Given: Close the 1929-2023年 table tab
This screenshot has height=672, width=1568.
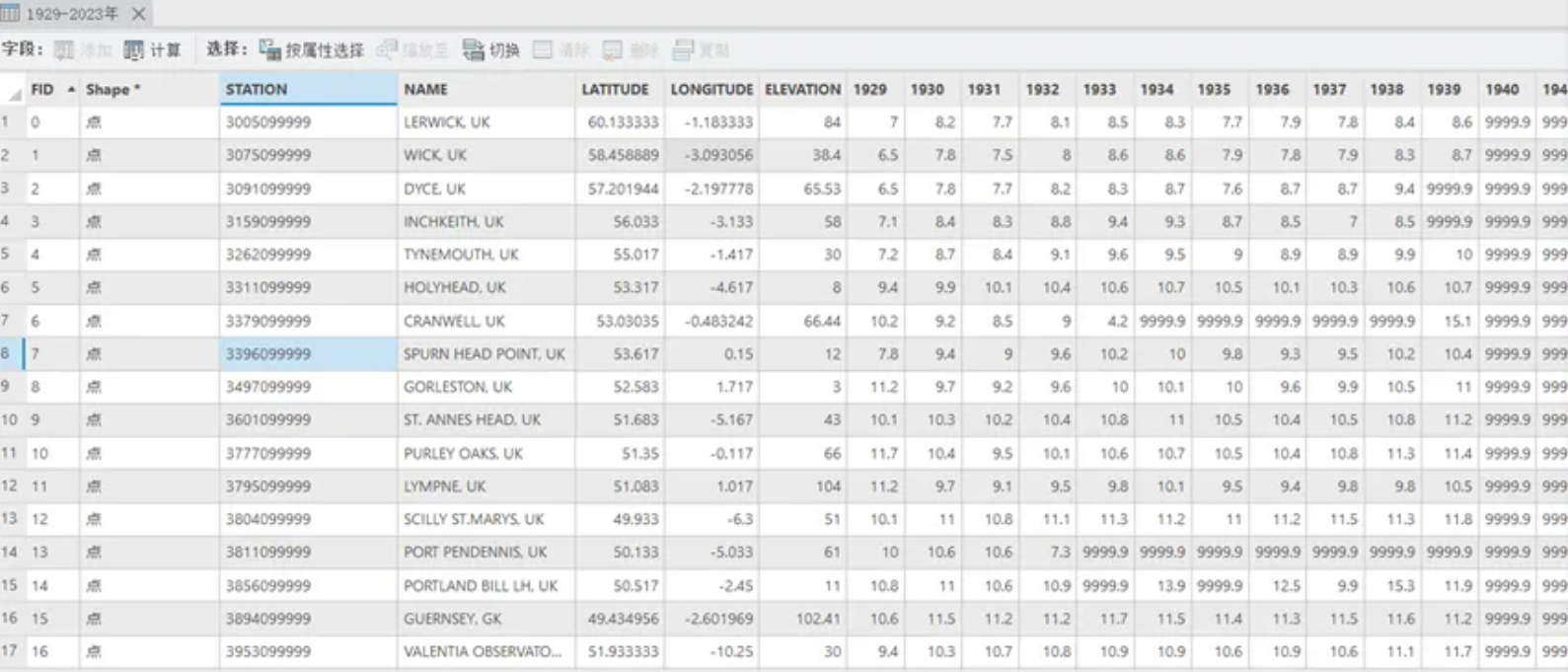Looking at the screenshot, I should click(139, 14).
